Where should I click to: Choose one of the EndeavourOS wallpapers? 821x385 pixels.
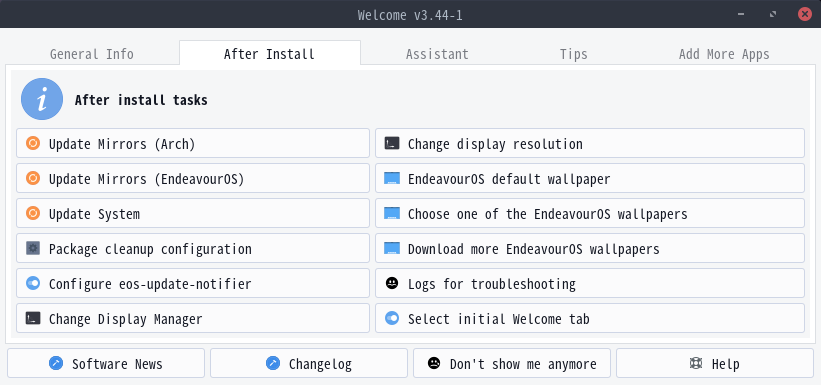point(590,213)
